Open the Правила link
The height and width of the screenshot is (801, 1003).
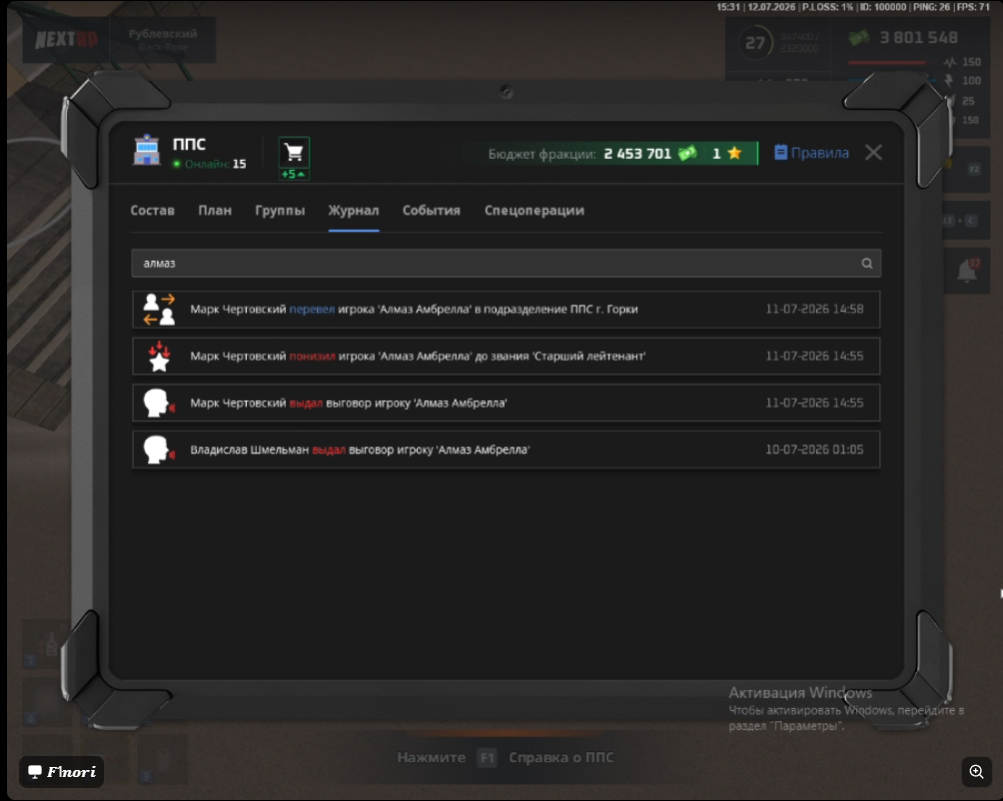pyautogui.click(x=819, y=153)
